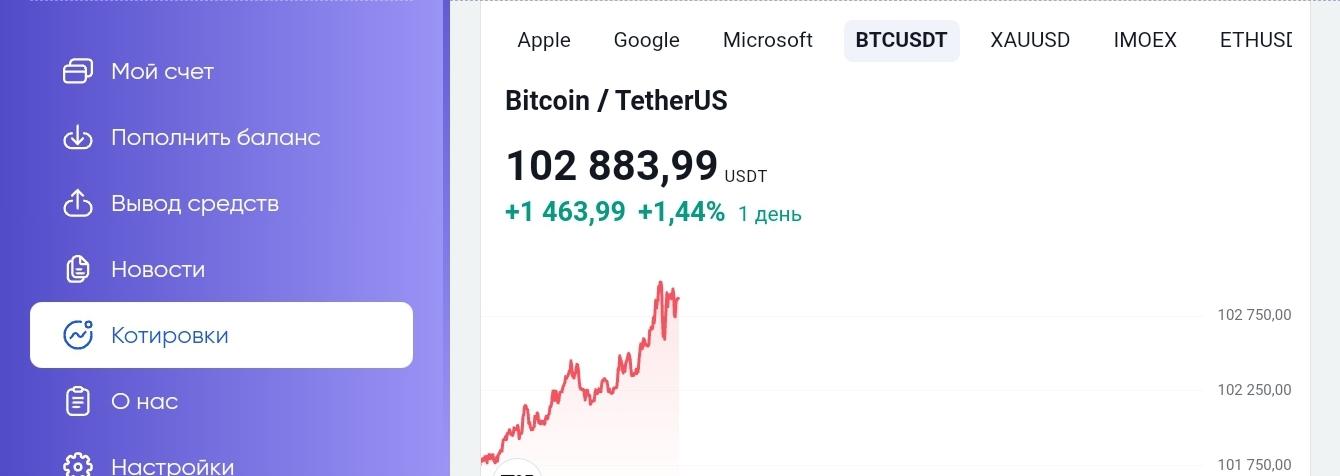Click the gear icon beside Настройки

78,465
